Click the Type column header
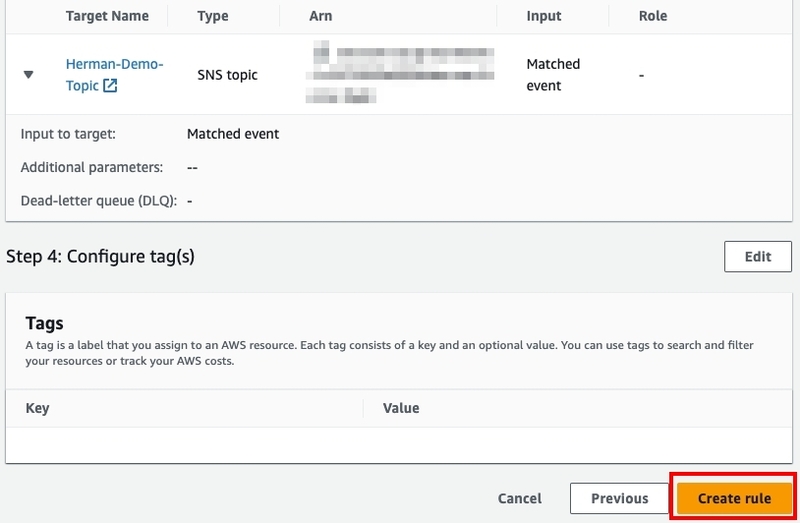800x523 pixels. click(213, 16)
